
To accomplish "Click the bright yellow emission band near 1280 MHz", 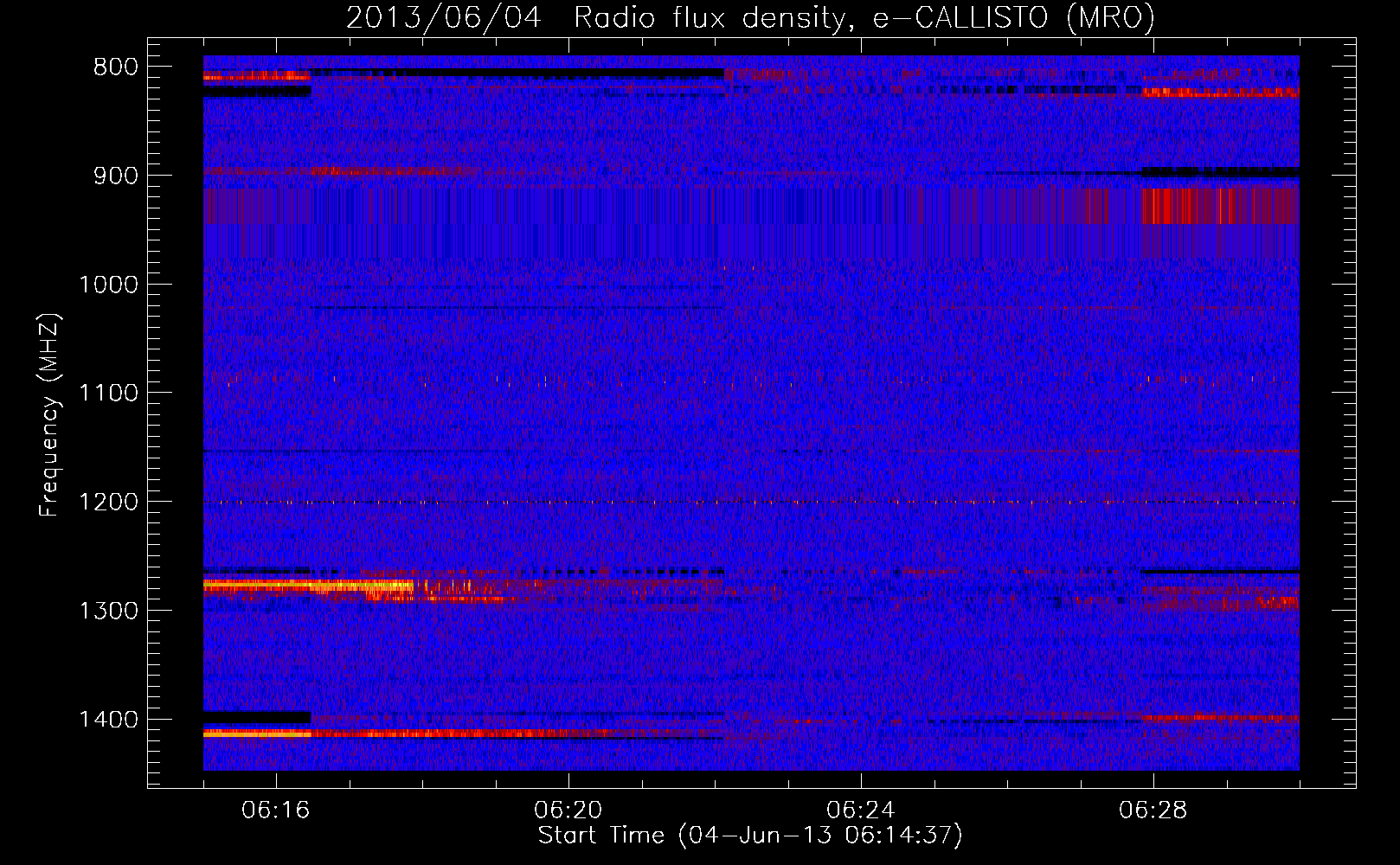I will [309, 586].
